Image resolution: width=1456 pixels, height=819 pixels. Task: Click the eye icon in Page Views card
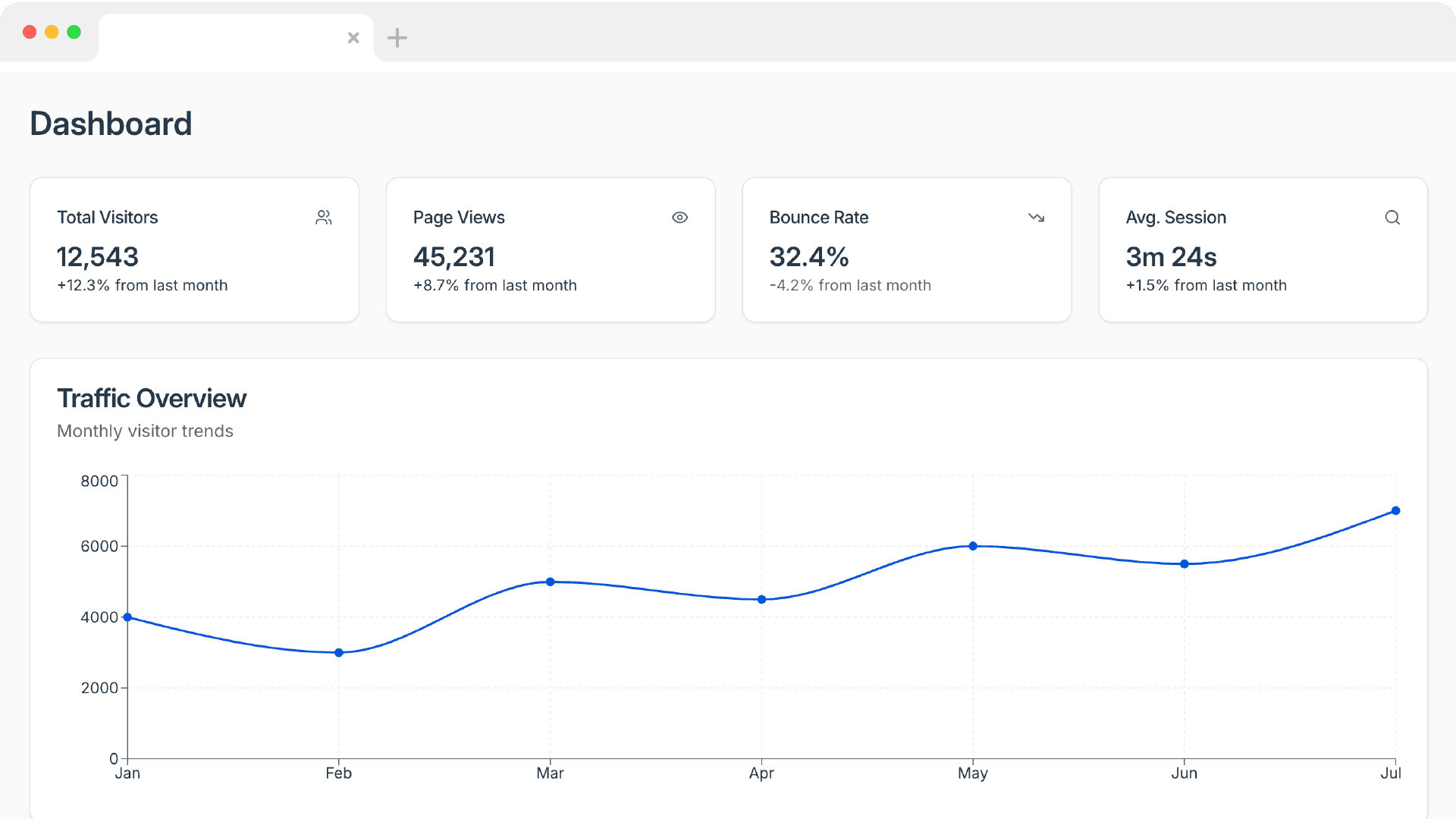tap(679, 218)
